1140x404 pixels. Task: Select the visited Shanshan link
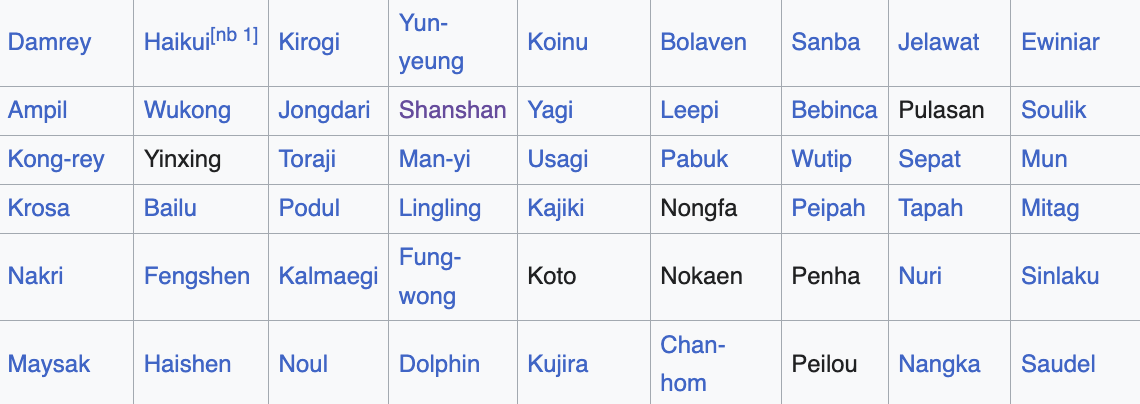tap(452, 110)
